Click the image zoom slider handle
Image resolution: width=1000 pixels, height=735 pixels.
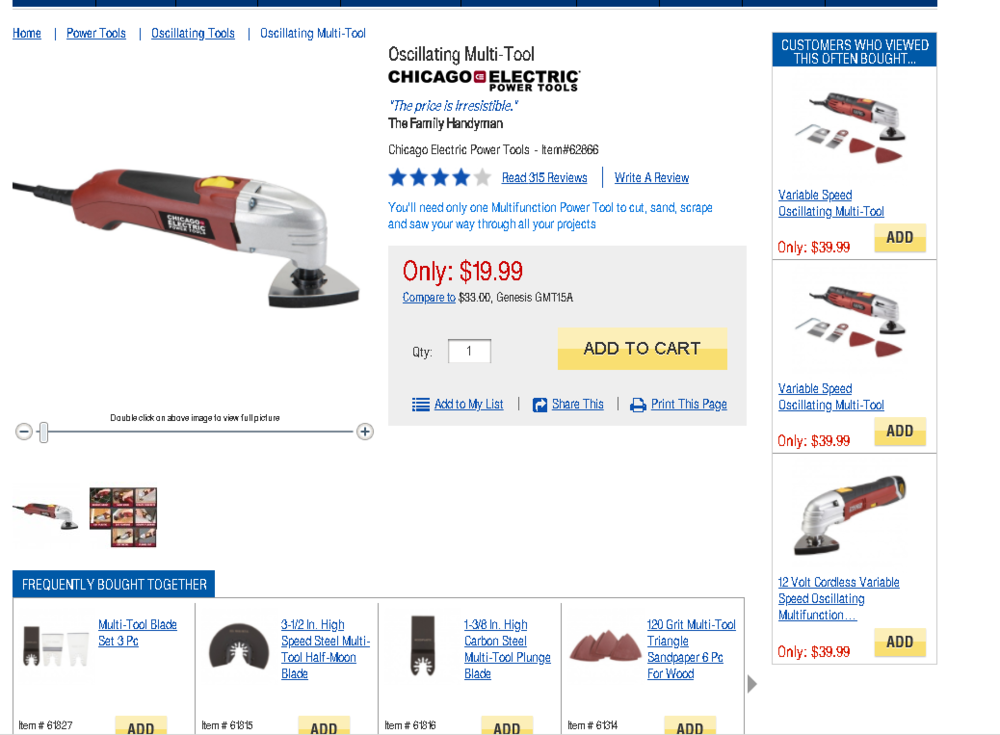(43, 432)
